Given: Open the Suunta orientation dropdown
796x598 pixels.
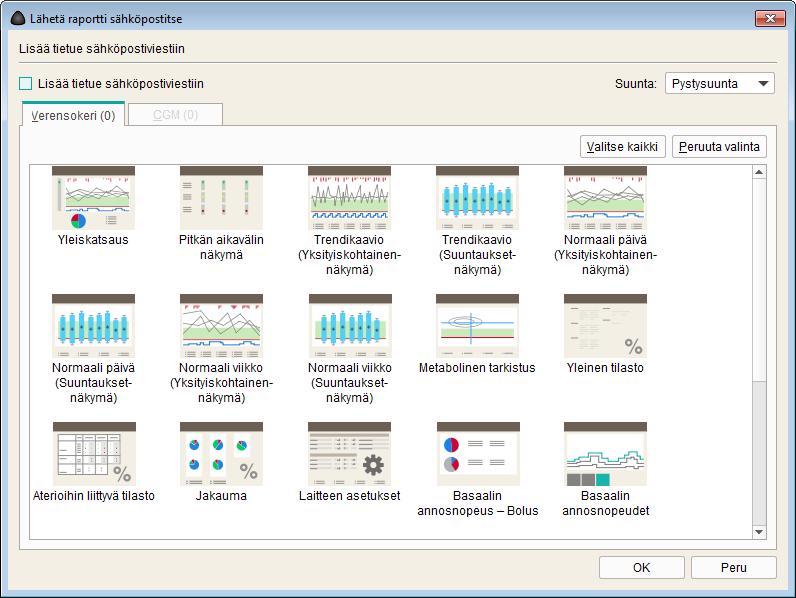Looking at the screenshot, I should point(719,84).
